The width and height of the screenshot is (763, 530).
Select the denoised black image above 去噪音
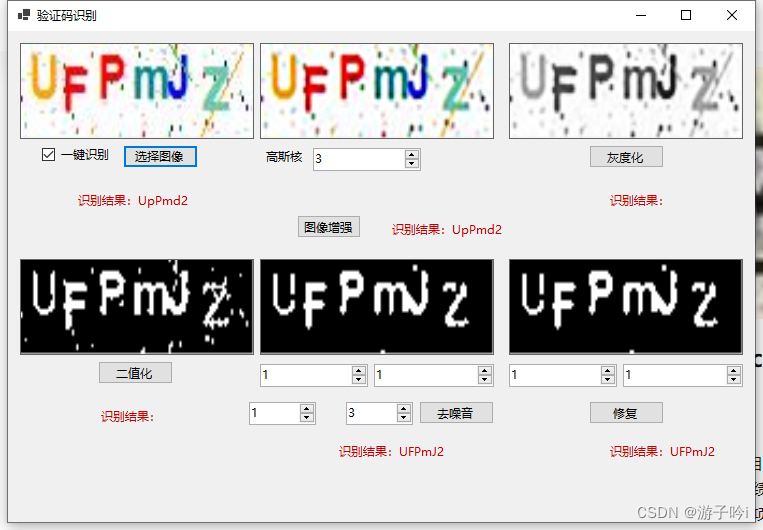377,307
